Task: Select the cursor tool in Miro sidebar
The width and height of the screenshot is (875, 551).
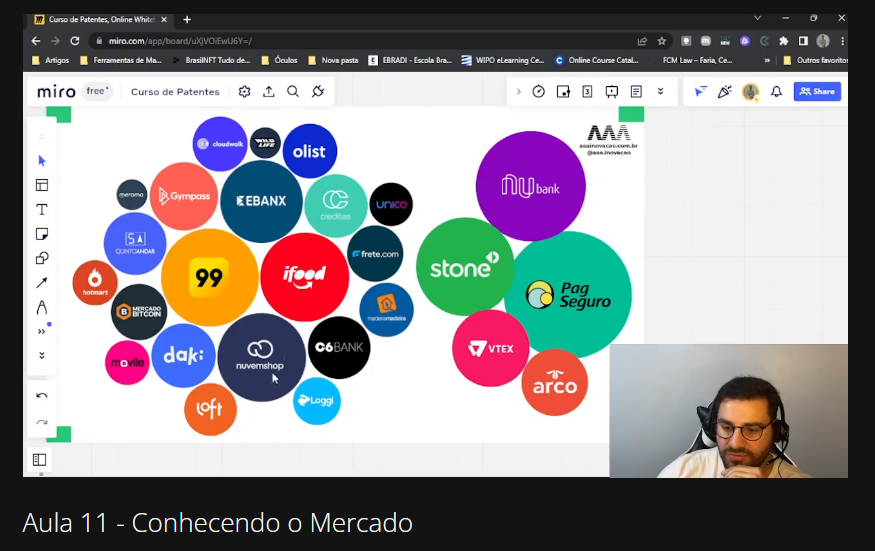Action: pyautogui.click(x=42, y=161)
